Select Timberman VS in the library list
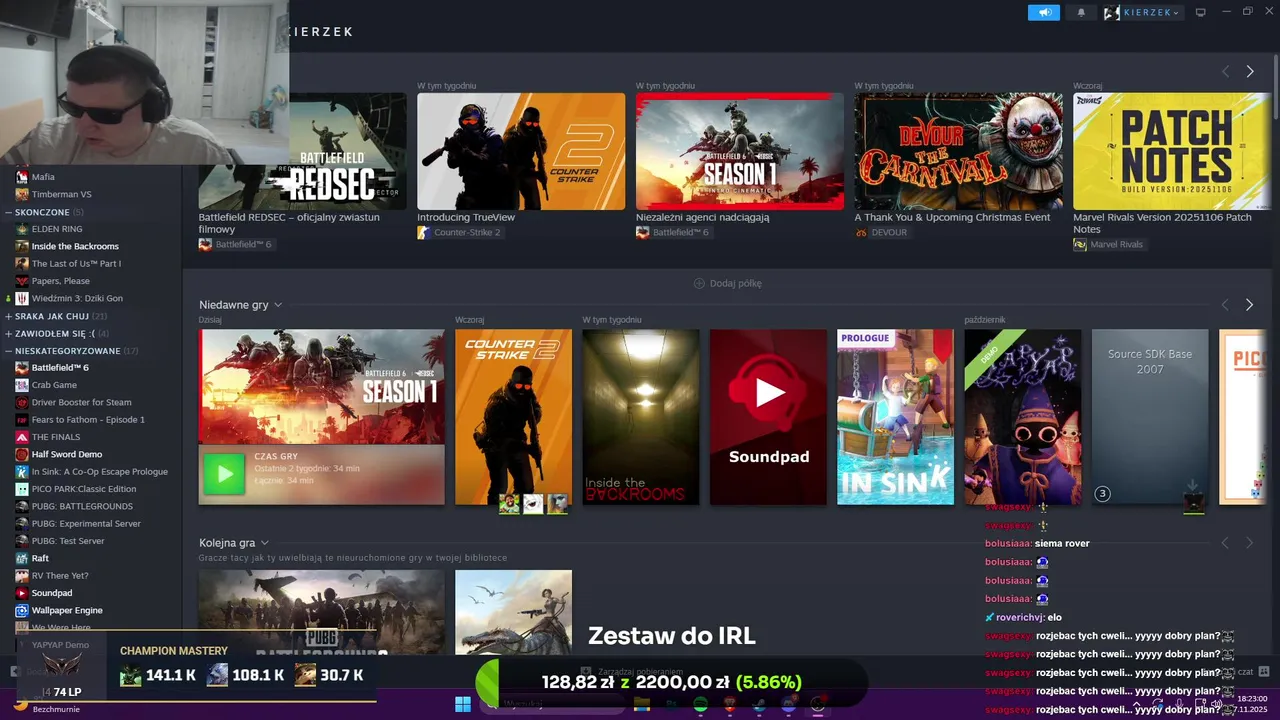The image size is (1280, 720). [61, 194]
